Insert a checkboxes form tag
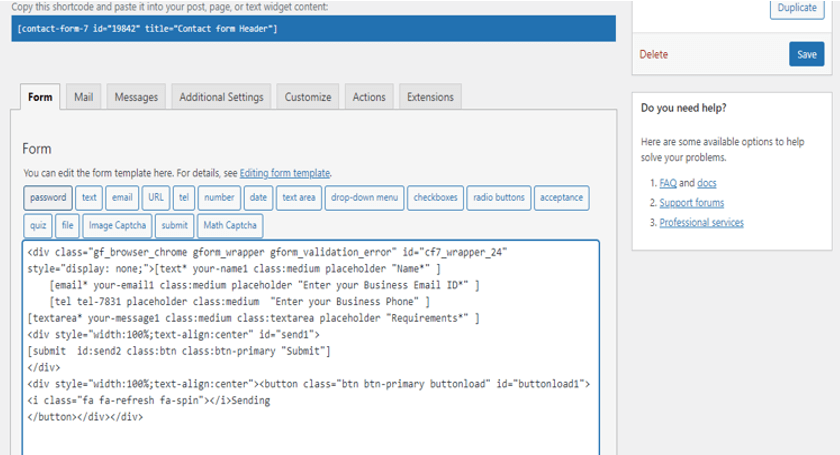The image size is (840, 455). click(435, 198)
